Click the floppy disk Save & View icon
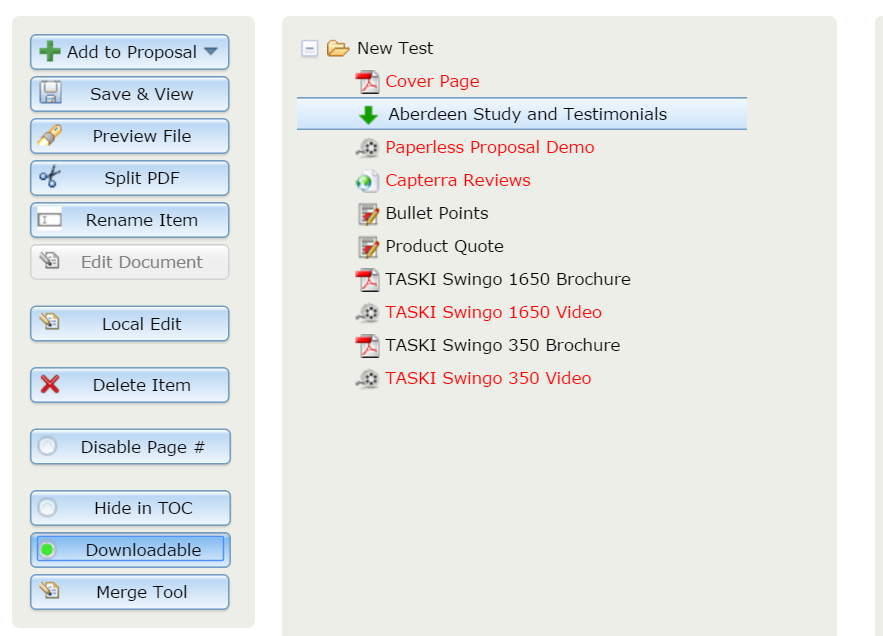The image size is (883, 636). coord(50,93)
